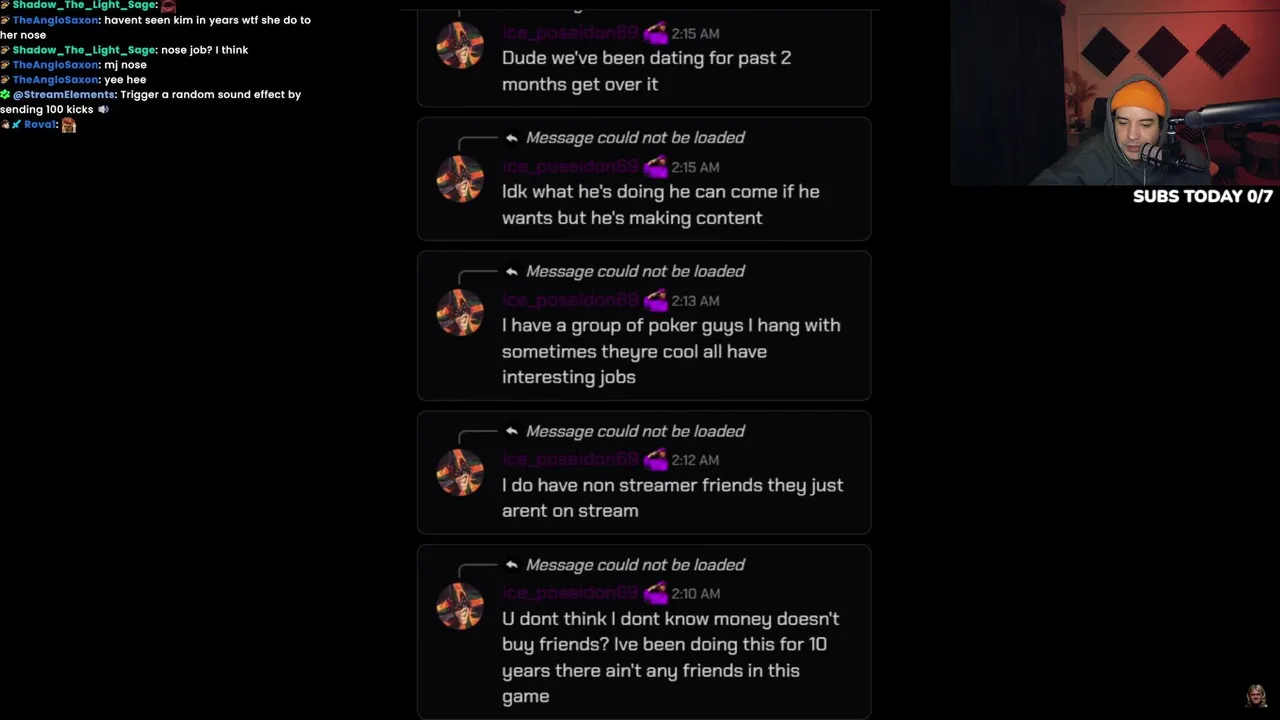Click the small avatar in the bottom-right corner

tap(1255, 696)
